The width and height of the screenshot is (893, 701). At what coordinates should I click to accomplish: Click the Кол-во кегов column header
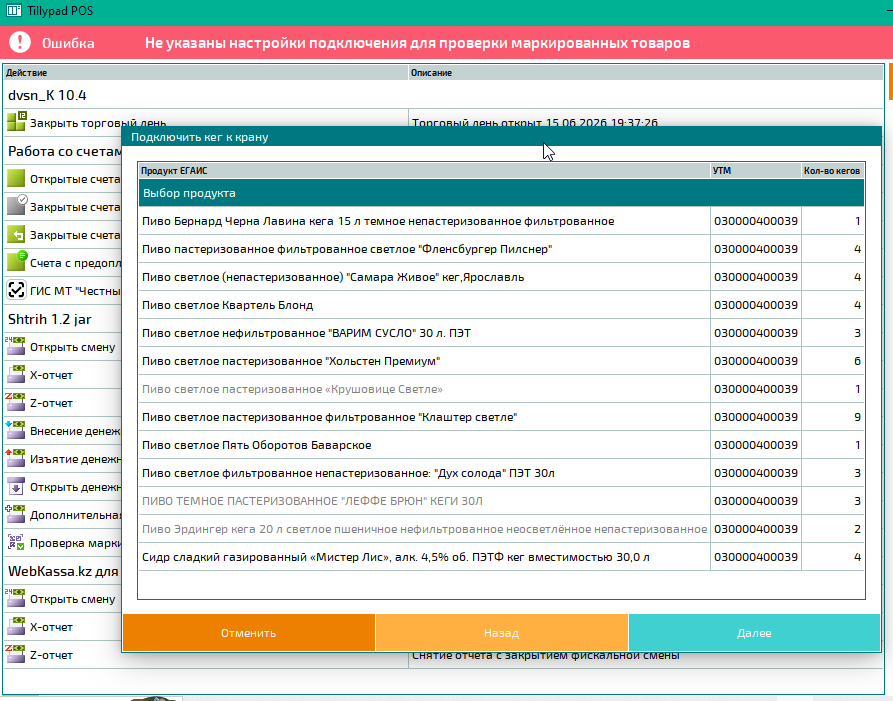point(833,170)
